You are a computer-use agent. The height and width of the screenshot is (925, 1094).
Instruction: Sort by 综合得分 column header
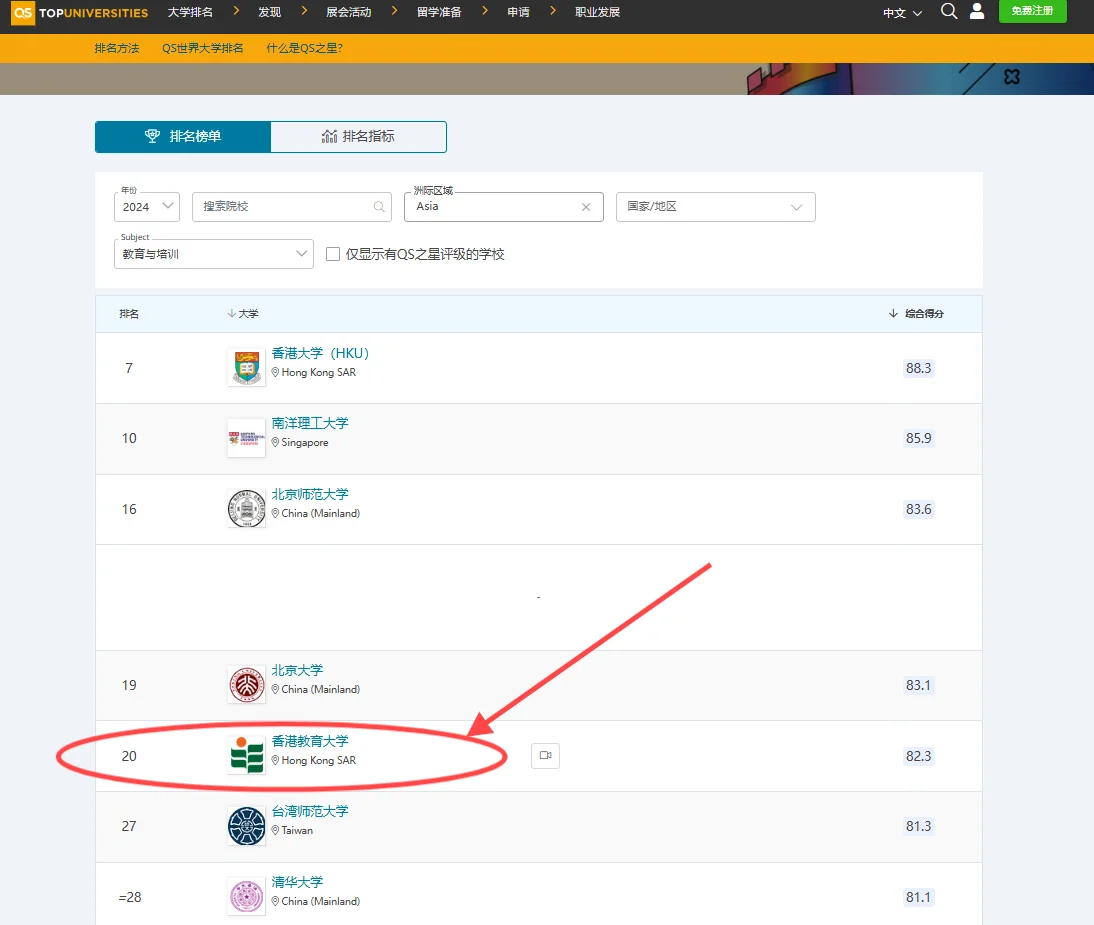[916, 314]
